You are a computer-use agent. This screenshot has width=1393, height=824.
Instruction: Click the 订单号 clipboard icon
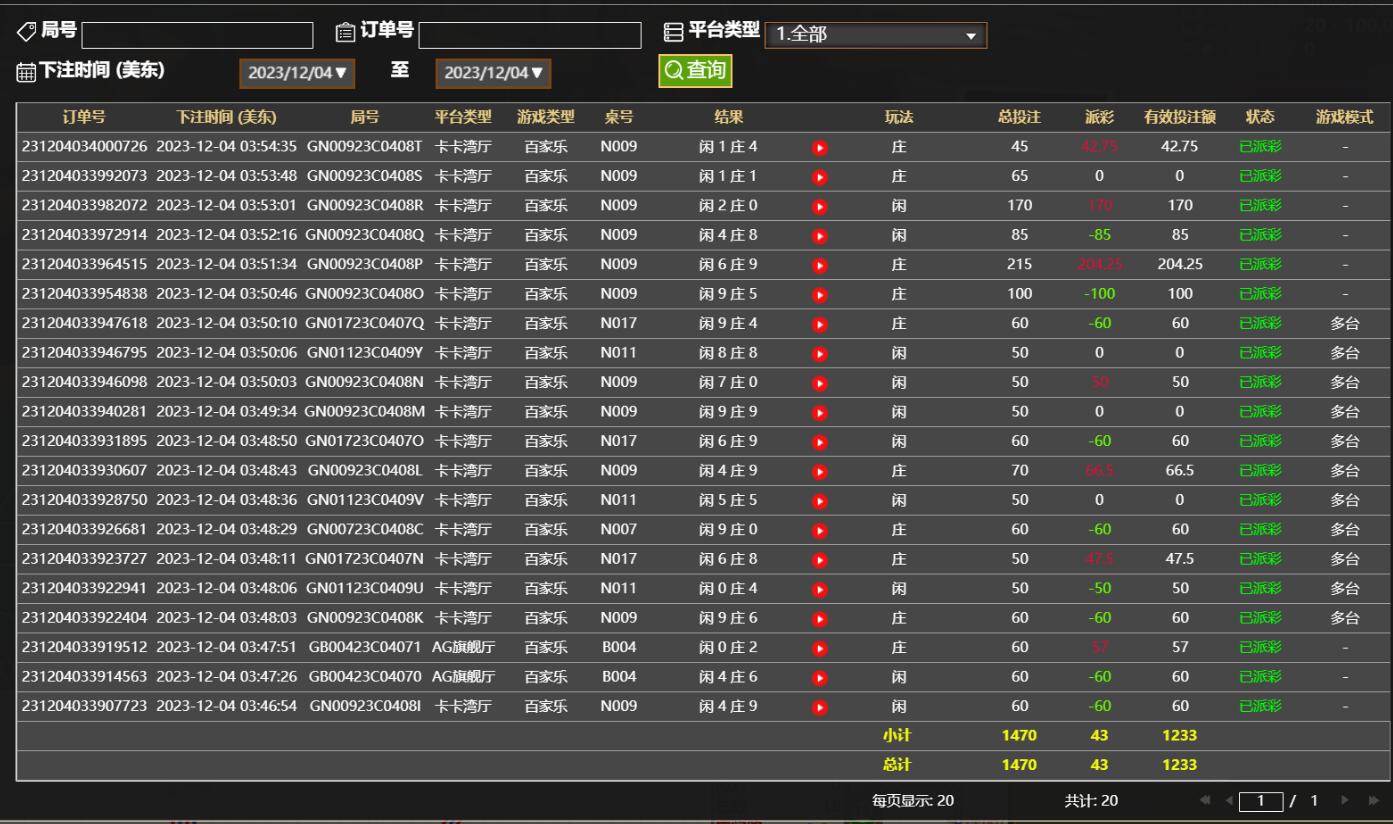pyautogui.click(x=344, y=33)
